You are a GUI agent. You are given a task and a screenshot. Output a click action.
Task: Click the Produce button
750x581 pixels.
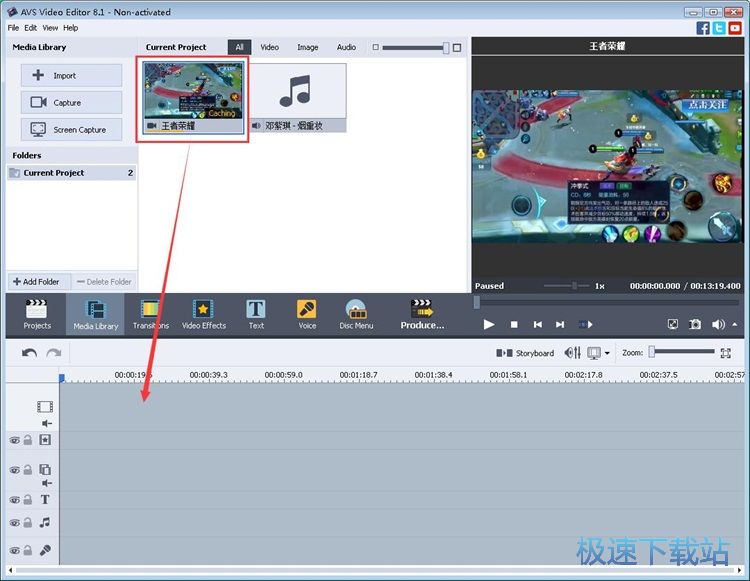(422, 314)
